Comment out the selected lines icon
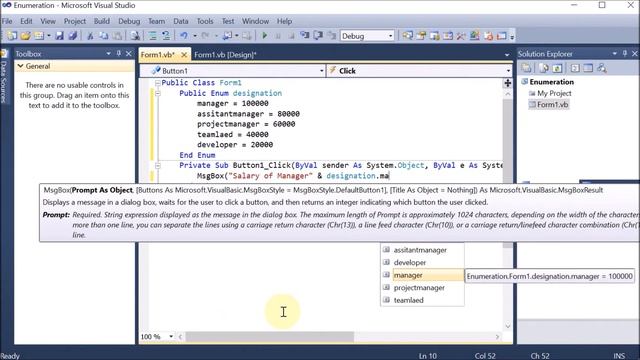Screen dimensions: 640x360 point(153,36)
